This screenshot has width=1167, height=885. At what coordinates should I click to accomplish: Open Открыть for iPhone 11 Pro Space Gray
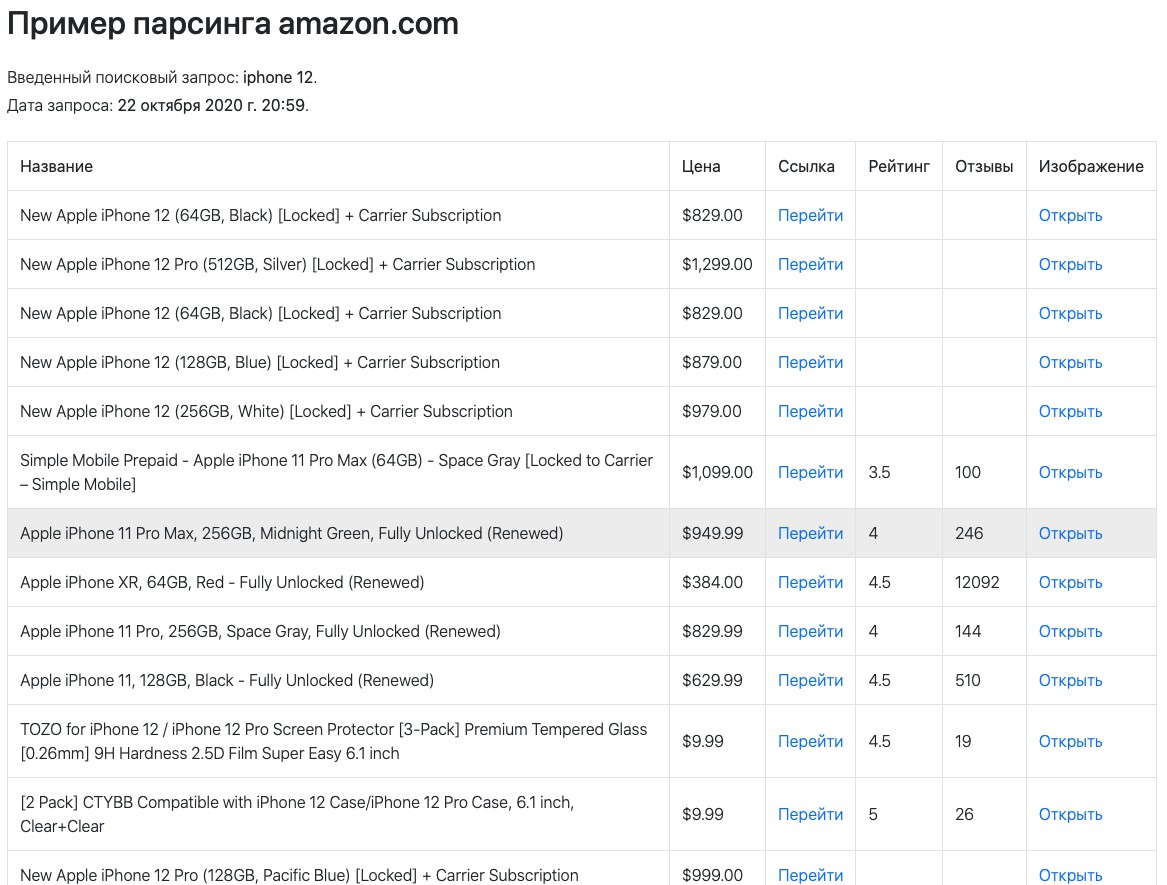tap(1070, 632)
